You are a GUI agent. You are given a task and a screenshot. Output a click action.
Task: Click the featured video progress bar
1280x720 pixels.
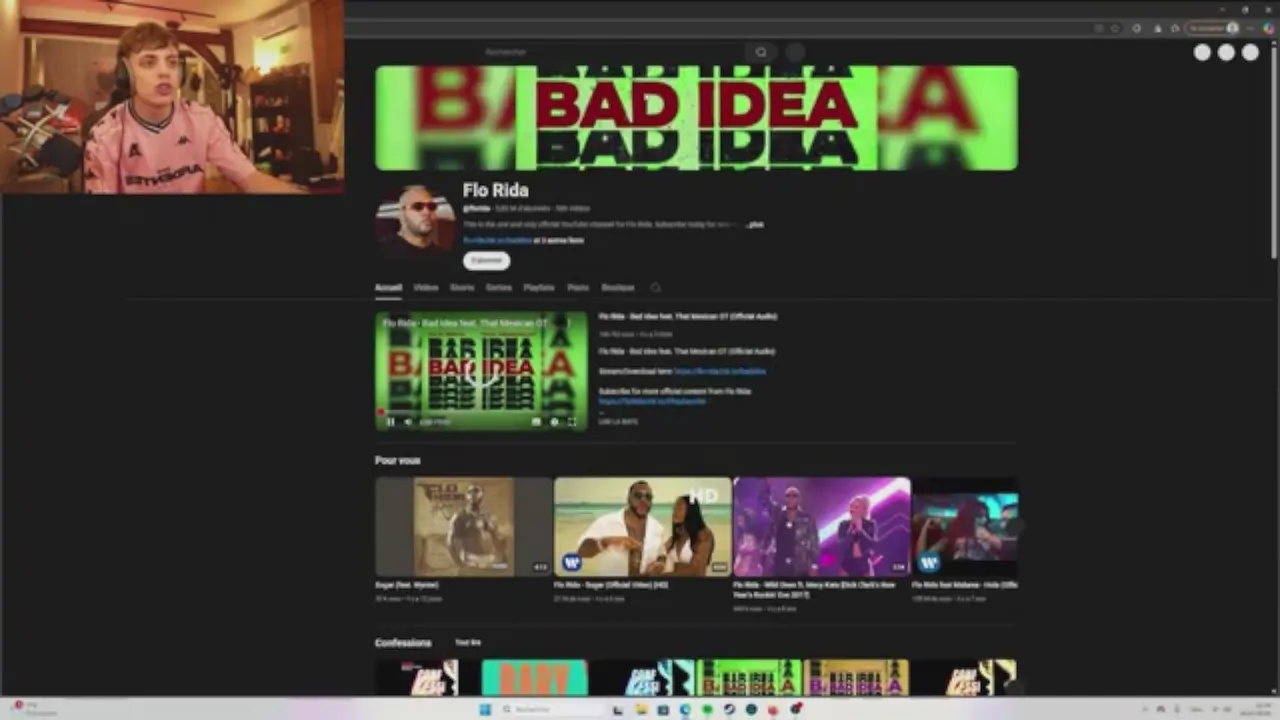482,412
